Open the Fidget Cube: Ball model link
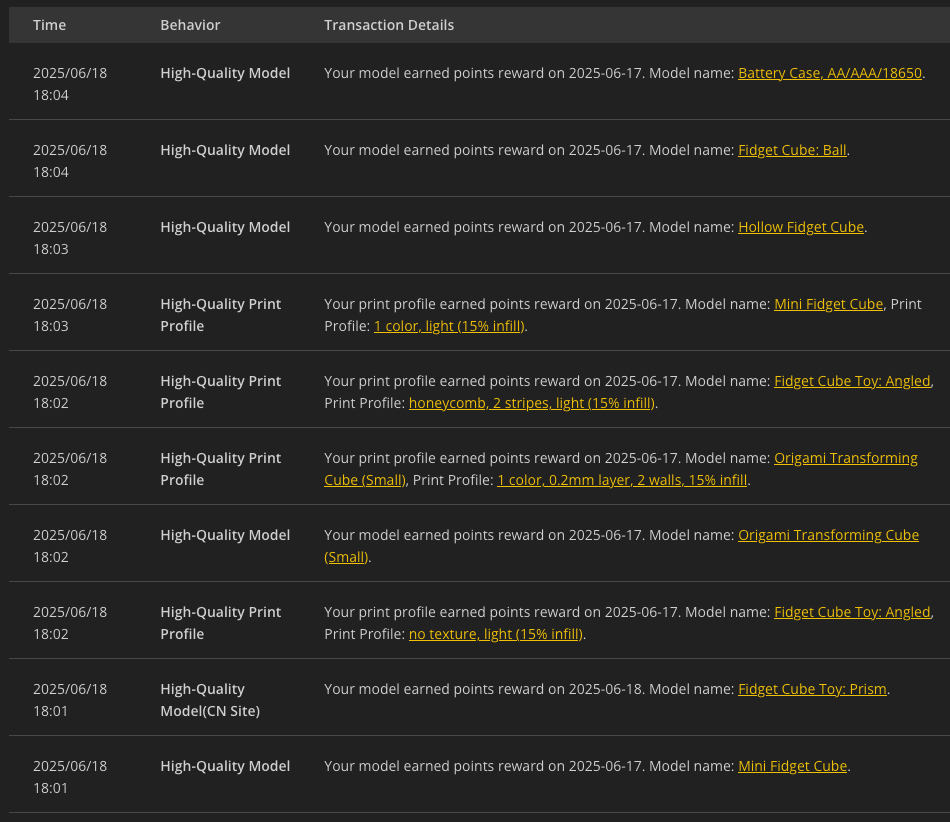This screenshot has height=822, width=950. point(792,150)
